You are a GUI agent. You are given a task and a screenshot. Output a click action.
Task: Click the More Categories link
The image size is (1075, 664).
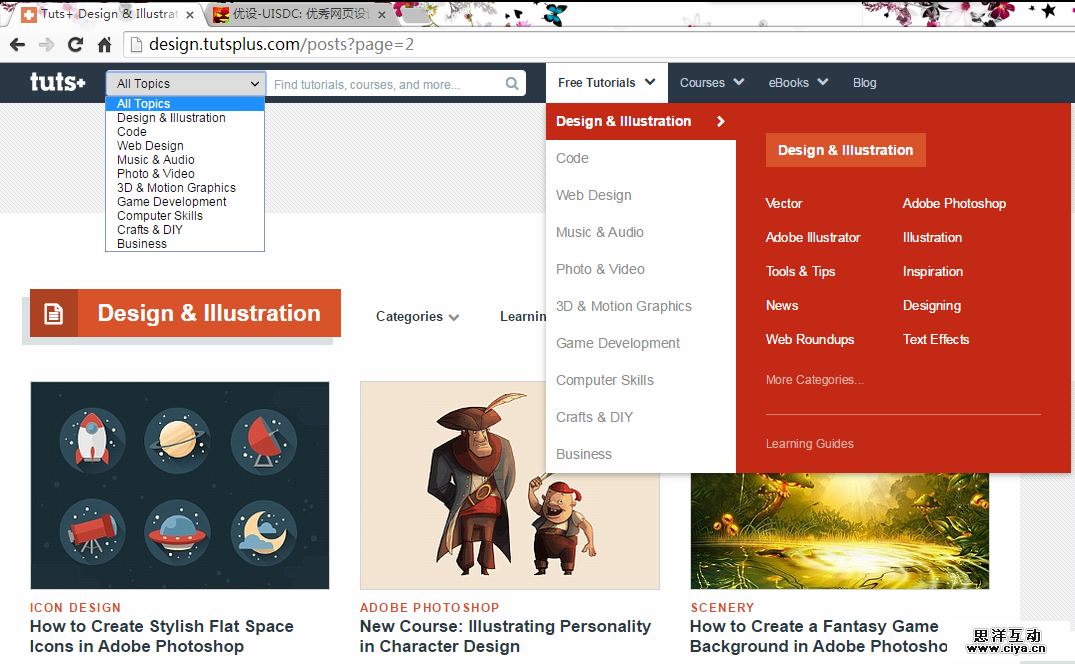click(814, 380)
